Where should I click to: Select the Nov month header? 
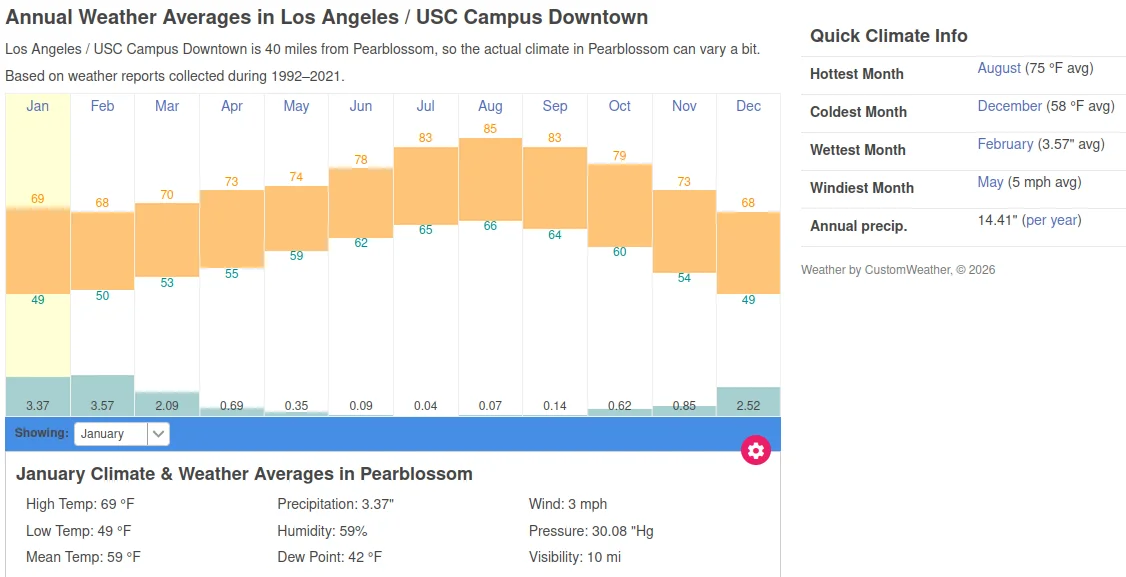pyautogui.click(x=684, y=106)
